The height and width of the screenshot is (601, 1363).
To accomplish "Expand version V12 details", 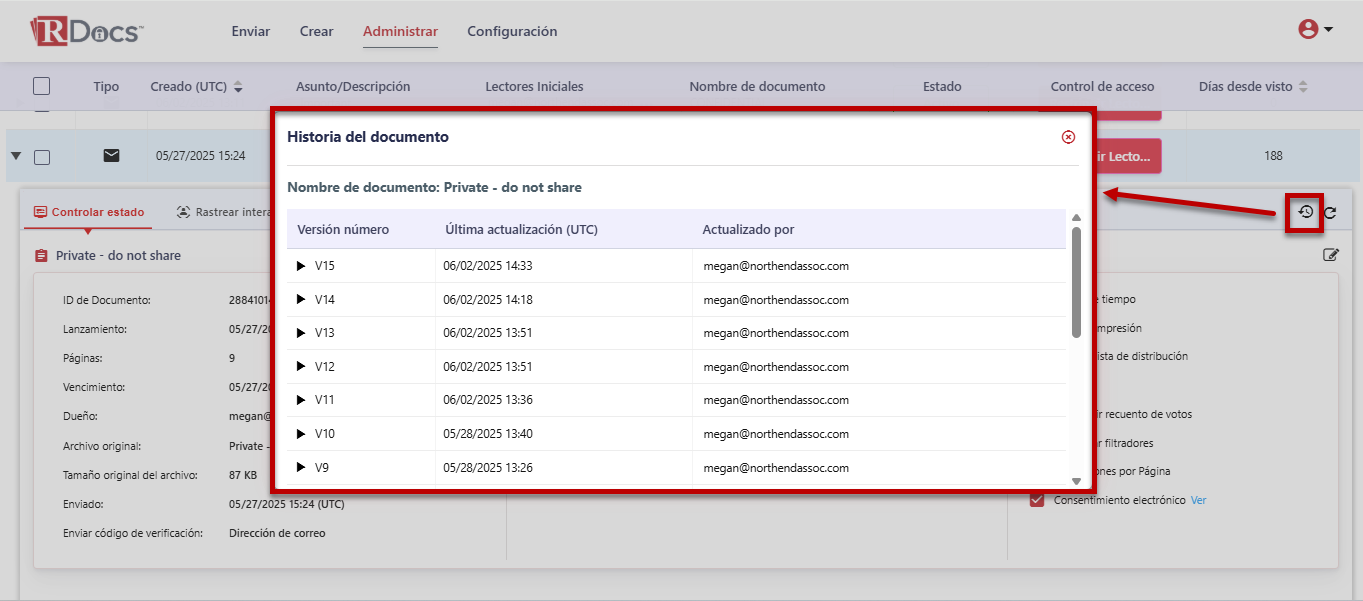I will tap(301, 367).
